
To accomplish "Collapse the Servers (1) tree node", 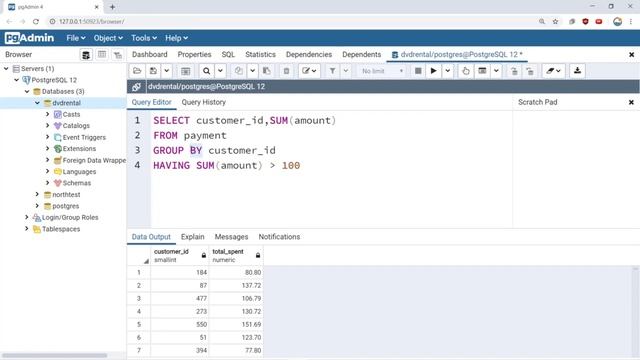I will click(6, 69).
